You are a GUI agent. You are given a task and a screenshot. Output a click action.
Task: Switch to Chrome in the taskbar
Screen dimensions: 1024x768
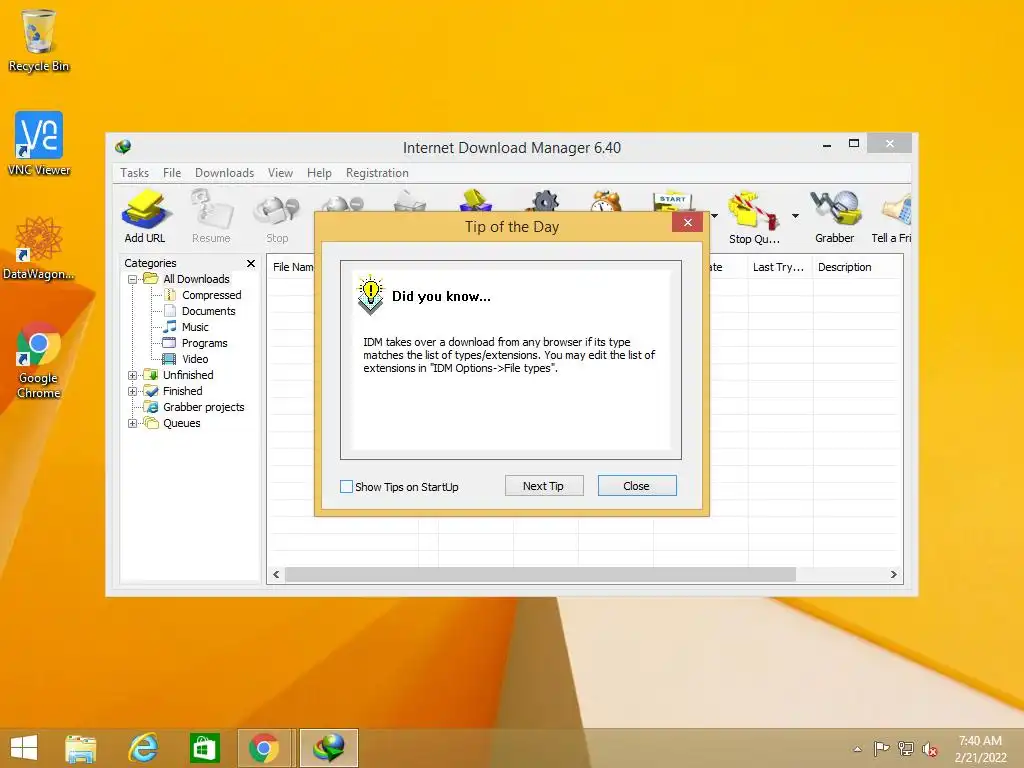pyautogui.click(x=264, y=748)
